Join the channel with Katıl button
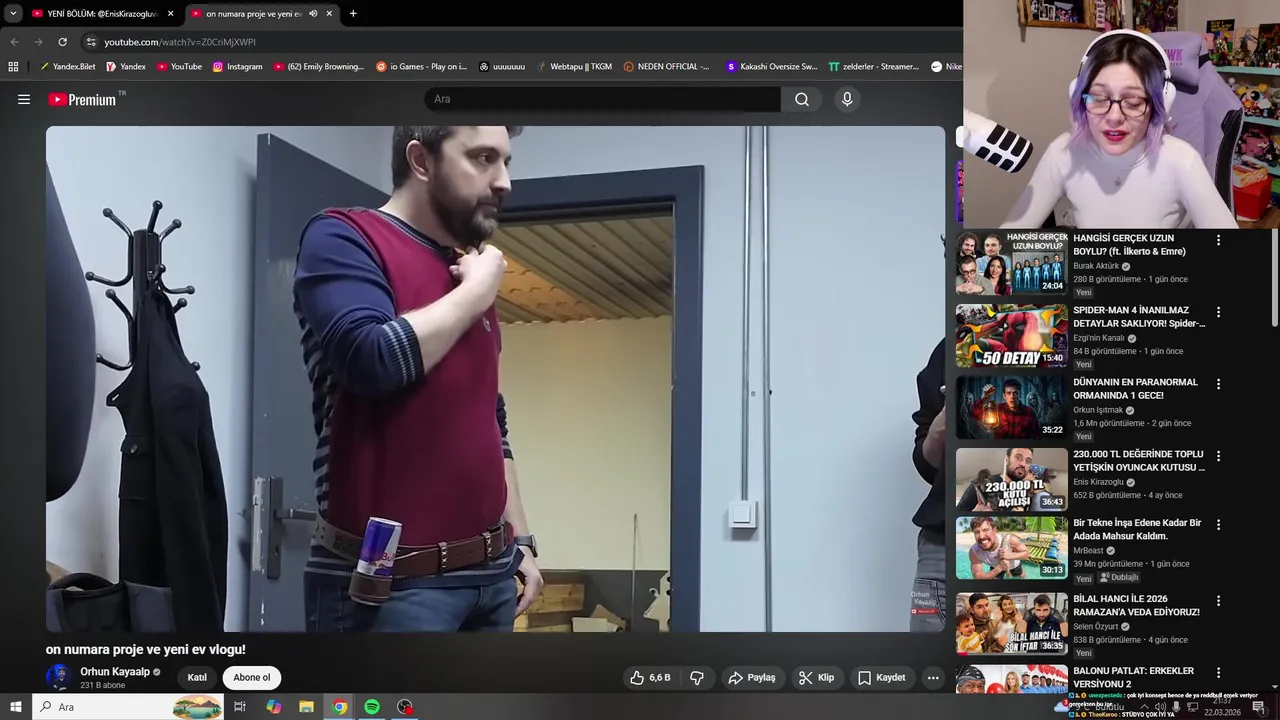The width and height of the screenshot is (1280, 720). [x=197, y=677]
